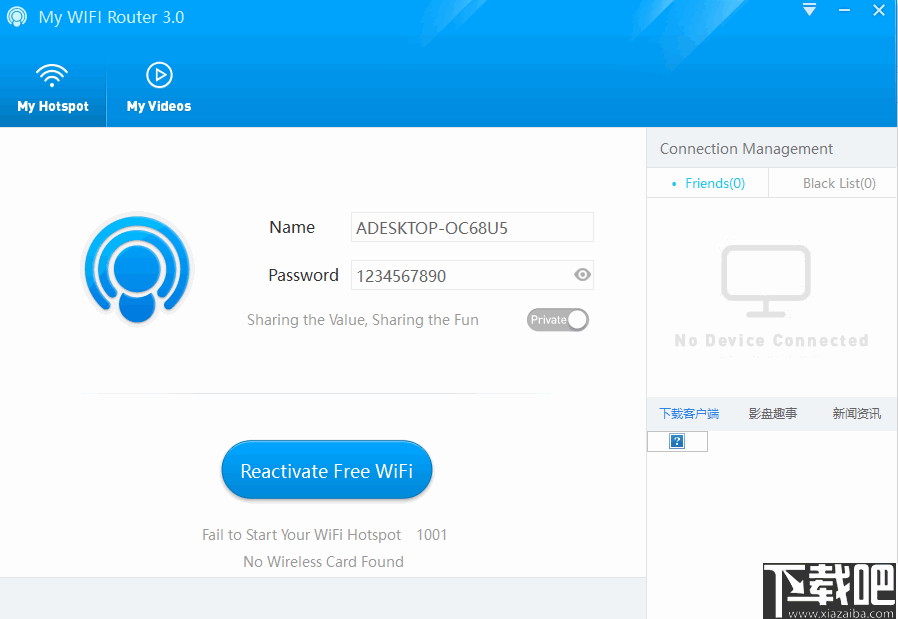This screenshot has height=619, width=898.
Task: Switch to the Black List(0) tab
Action: (x=840, y=183)
